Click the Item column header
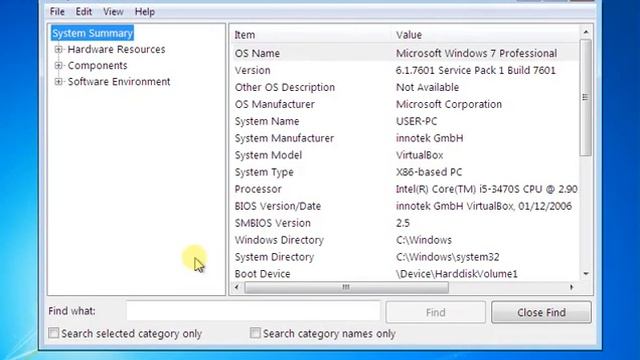 [x=311, y=35]
